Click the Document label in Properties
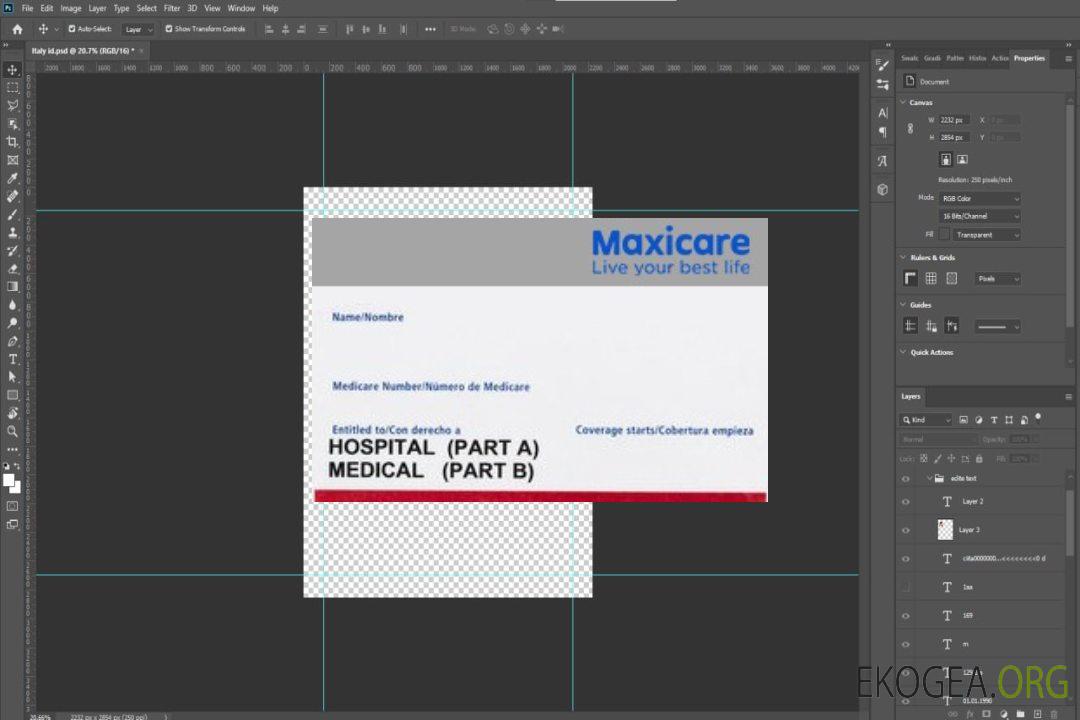This screenshot has height=720, width=1080. (x=934, y=82)
